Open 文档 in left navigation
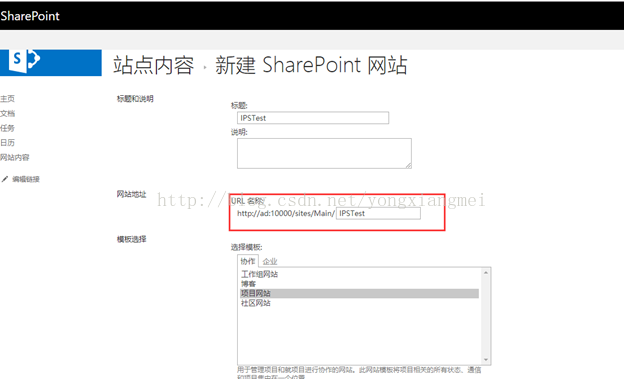624x379 pixels. [x=8, y=113]
